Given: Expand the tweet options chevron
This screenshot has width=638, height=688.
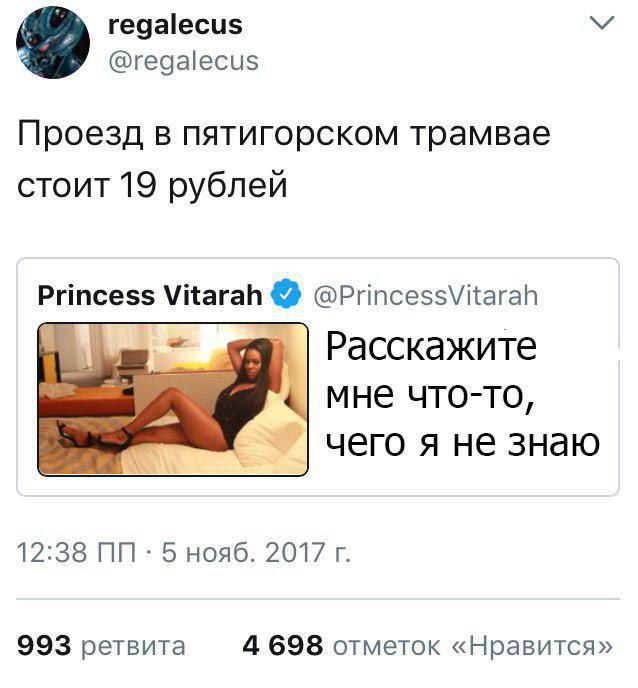Looking at the screenshot, I should tap(602, 23).
